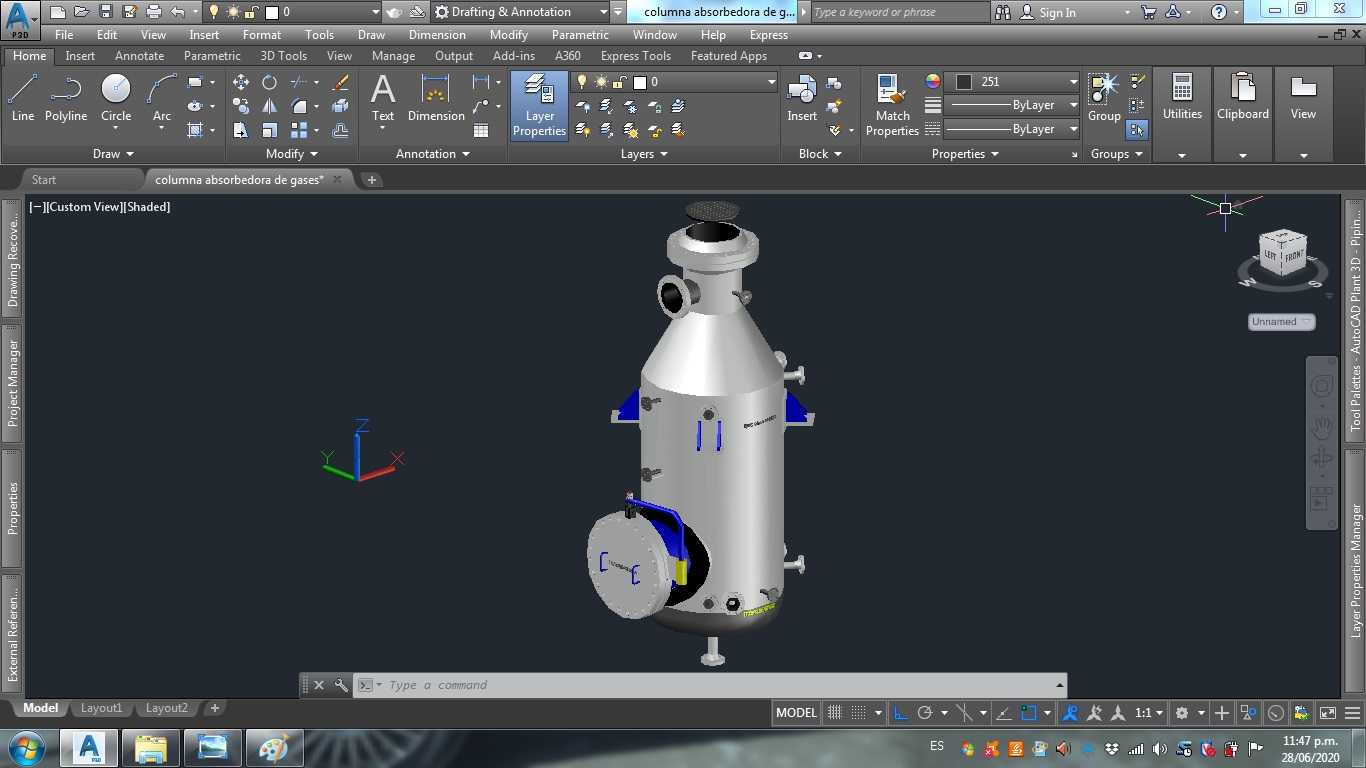Viewport: 1366px width, 768px height.
Task: Insert a Table from Annotation panel
Action: (481, 130)
